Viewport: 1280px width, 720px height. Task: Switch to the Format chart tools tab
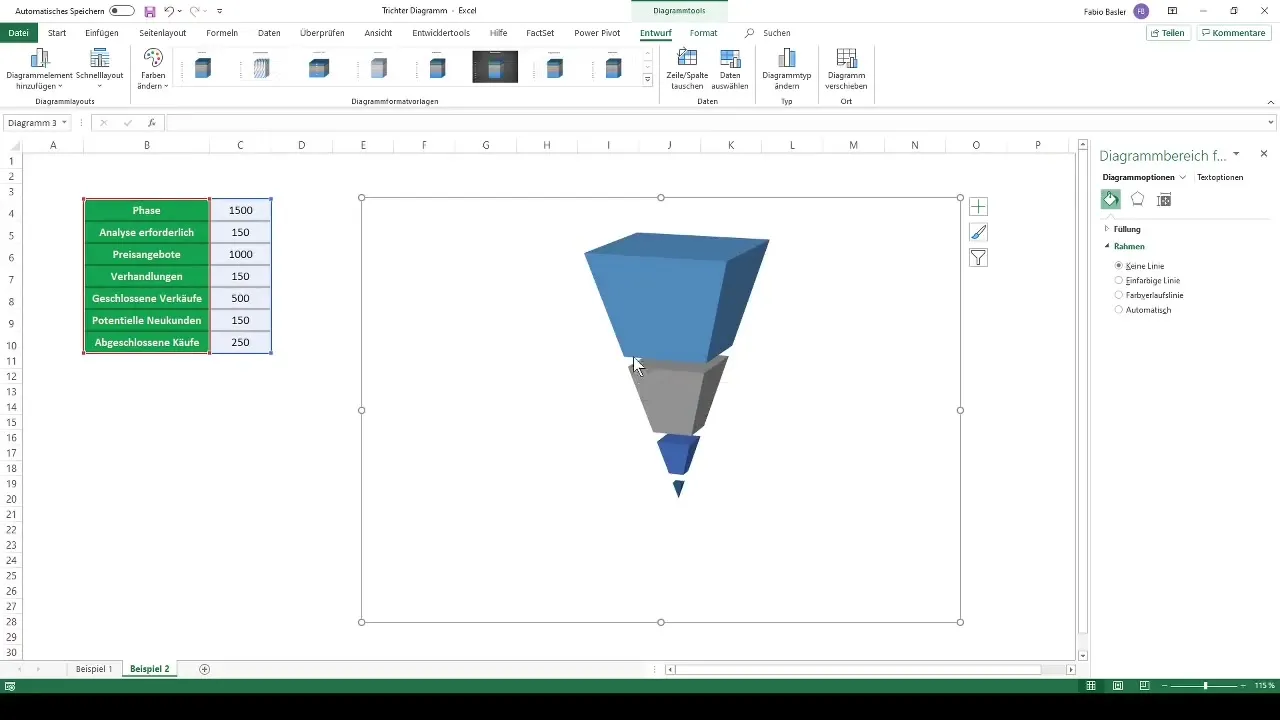[x=703, y=33]
